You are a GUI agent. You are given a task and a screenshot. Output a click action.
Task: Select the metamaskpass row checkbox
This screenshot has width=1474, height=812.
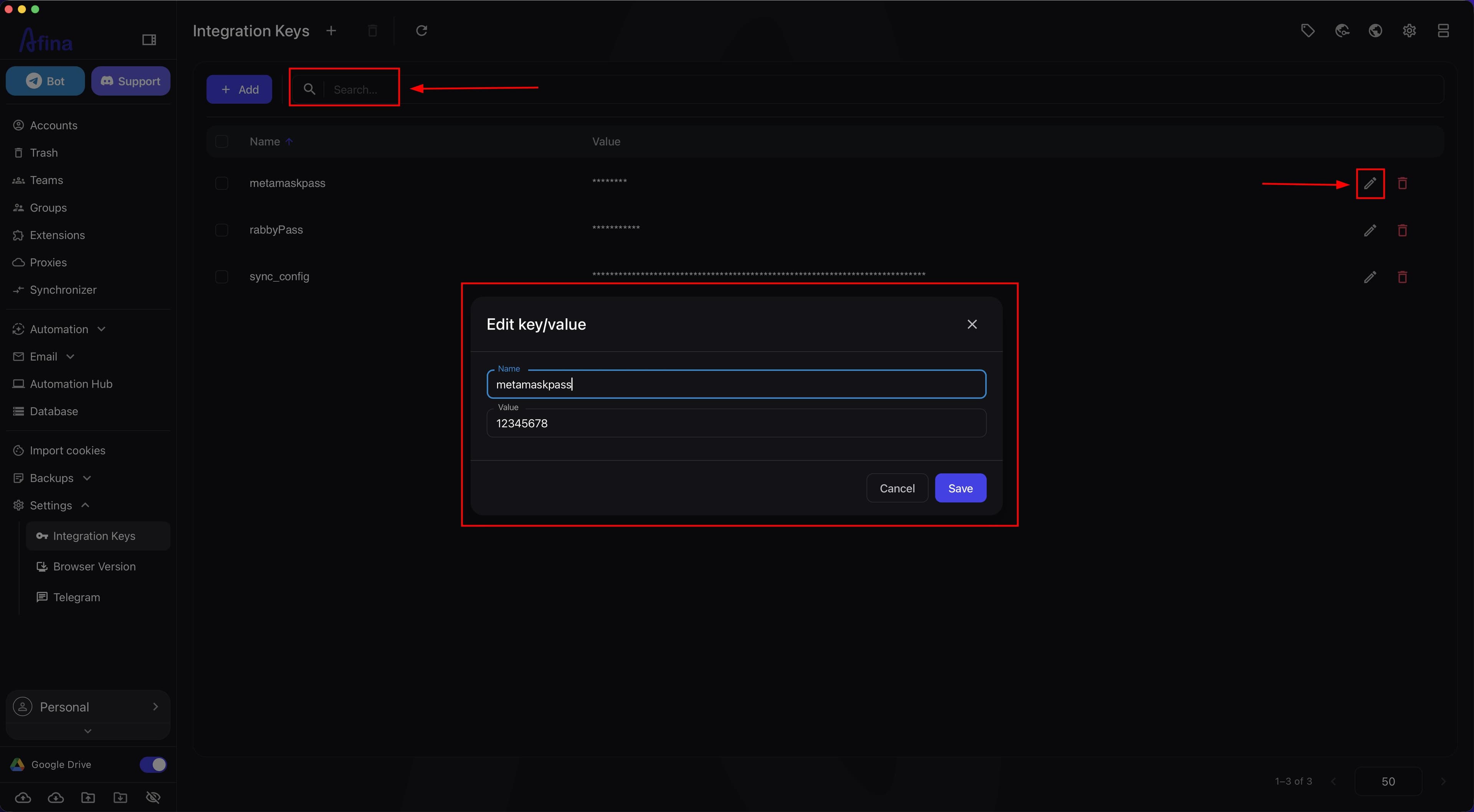221,183
